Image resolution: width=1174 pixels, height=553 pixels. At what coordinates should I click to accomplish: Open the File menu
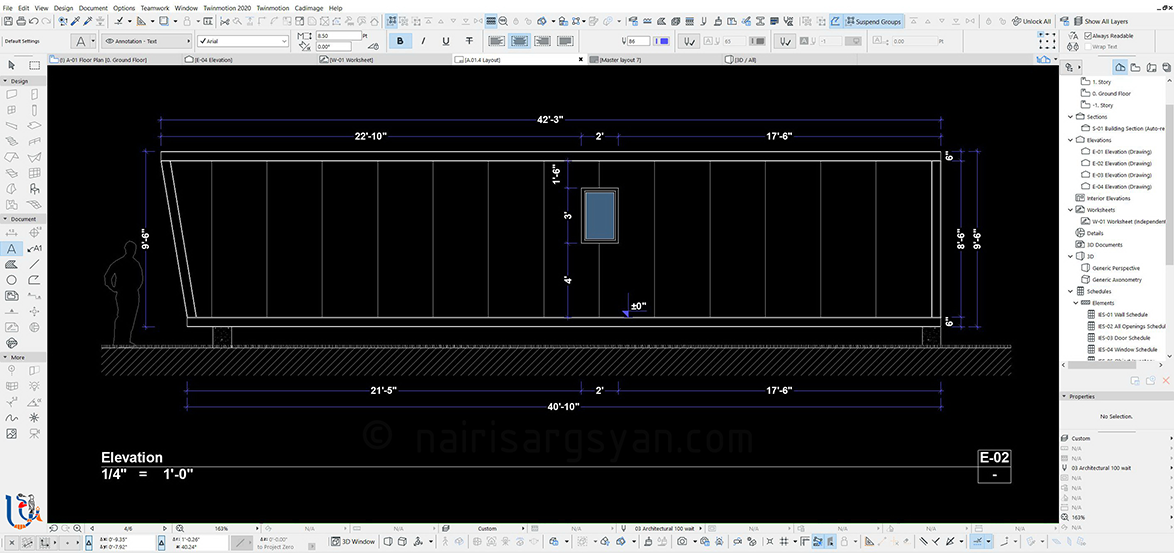[8, 7]
